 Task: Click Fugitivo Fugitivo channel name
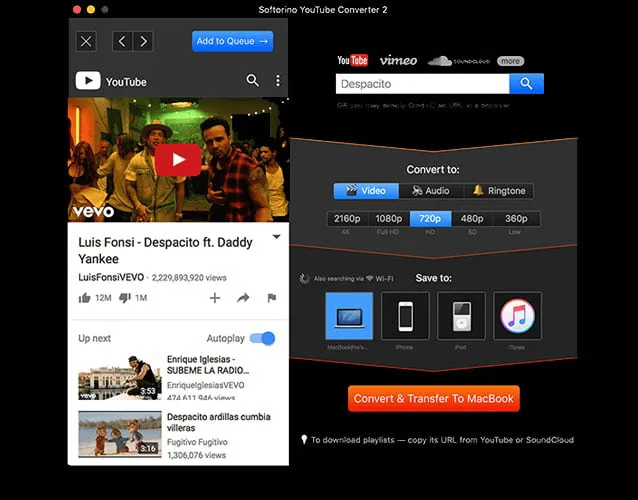[x=197, y=442]
